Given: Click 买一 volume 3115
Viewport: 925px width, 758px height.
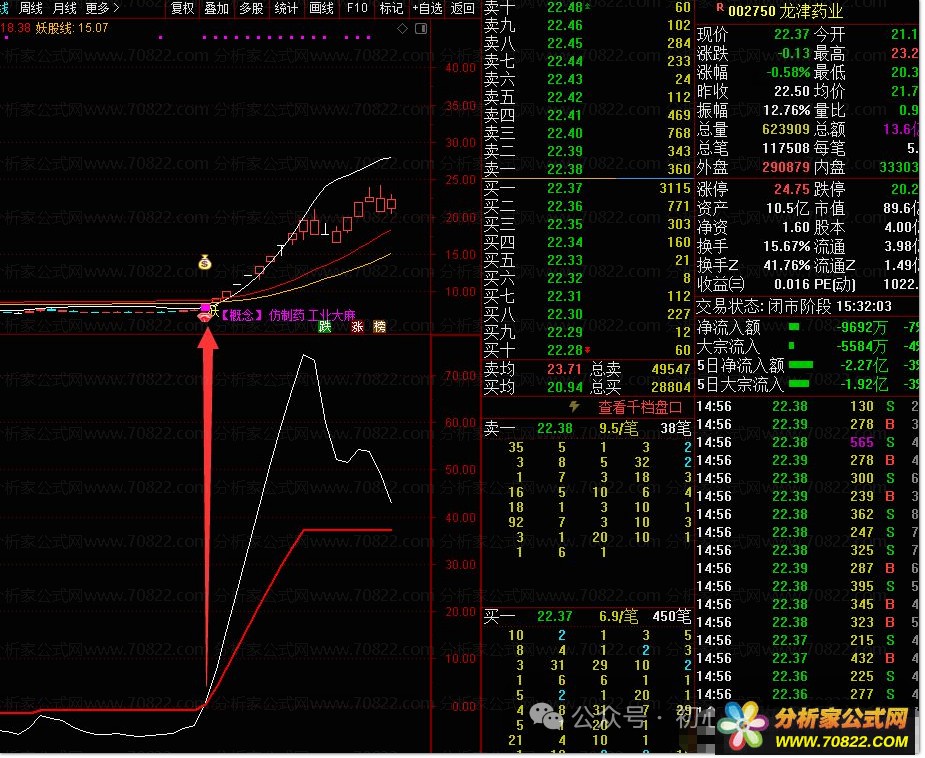Looking at the screenshot, I should (675, 188).
